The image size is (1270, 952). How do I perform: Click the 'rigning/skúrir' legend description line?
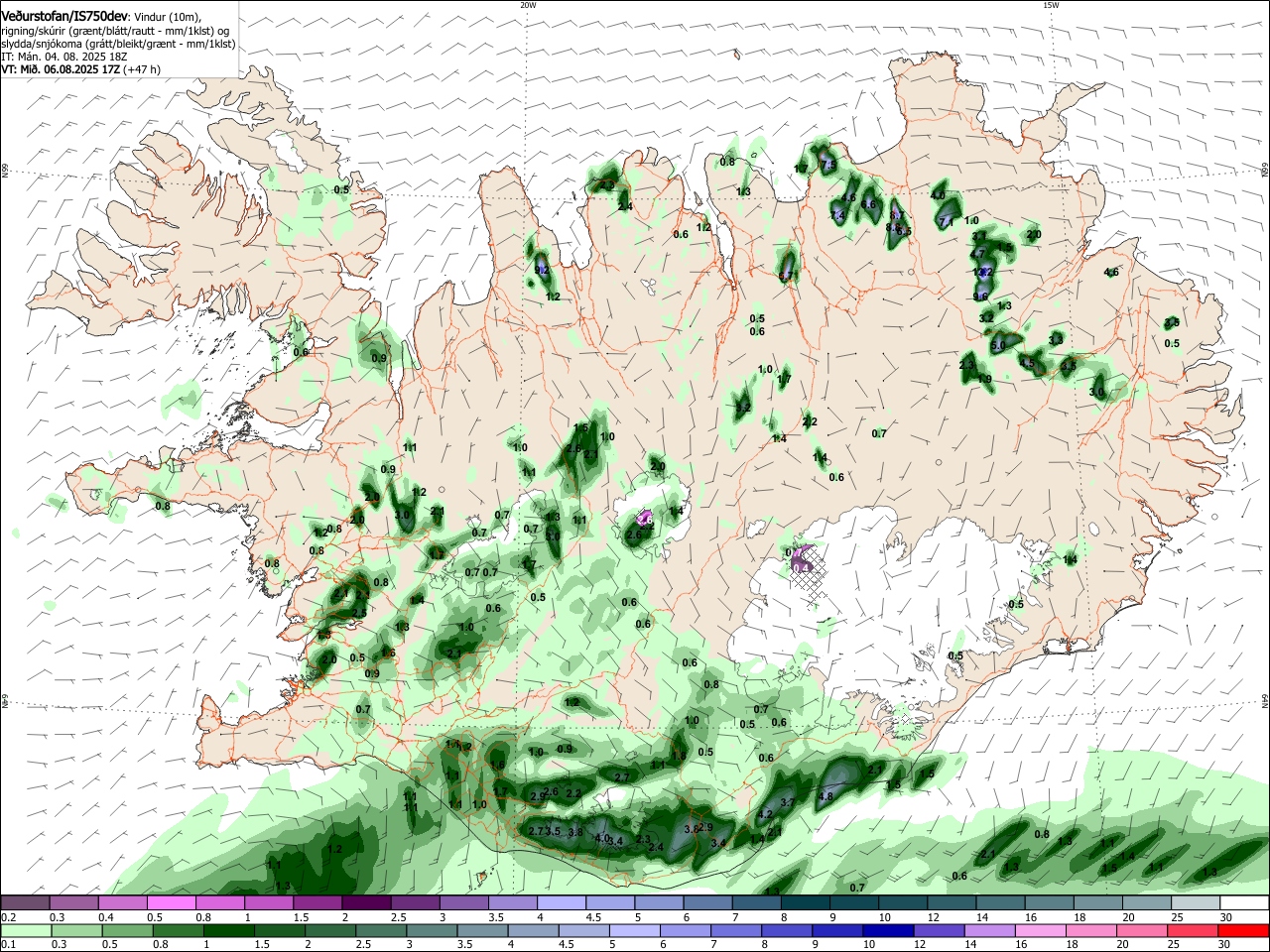(115, 31)
